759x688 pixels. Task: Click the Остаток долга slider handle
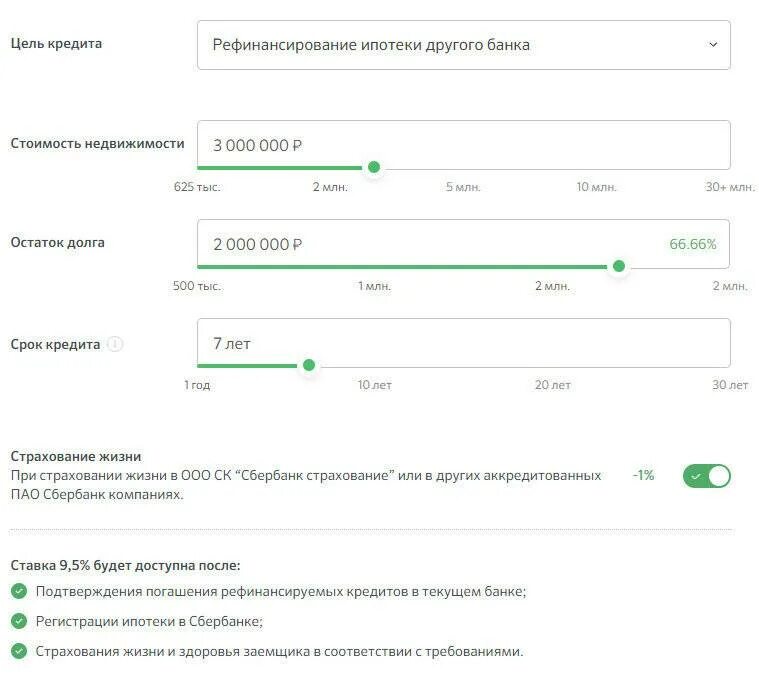click(x=619, y=266)
